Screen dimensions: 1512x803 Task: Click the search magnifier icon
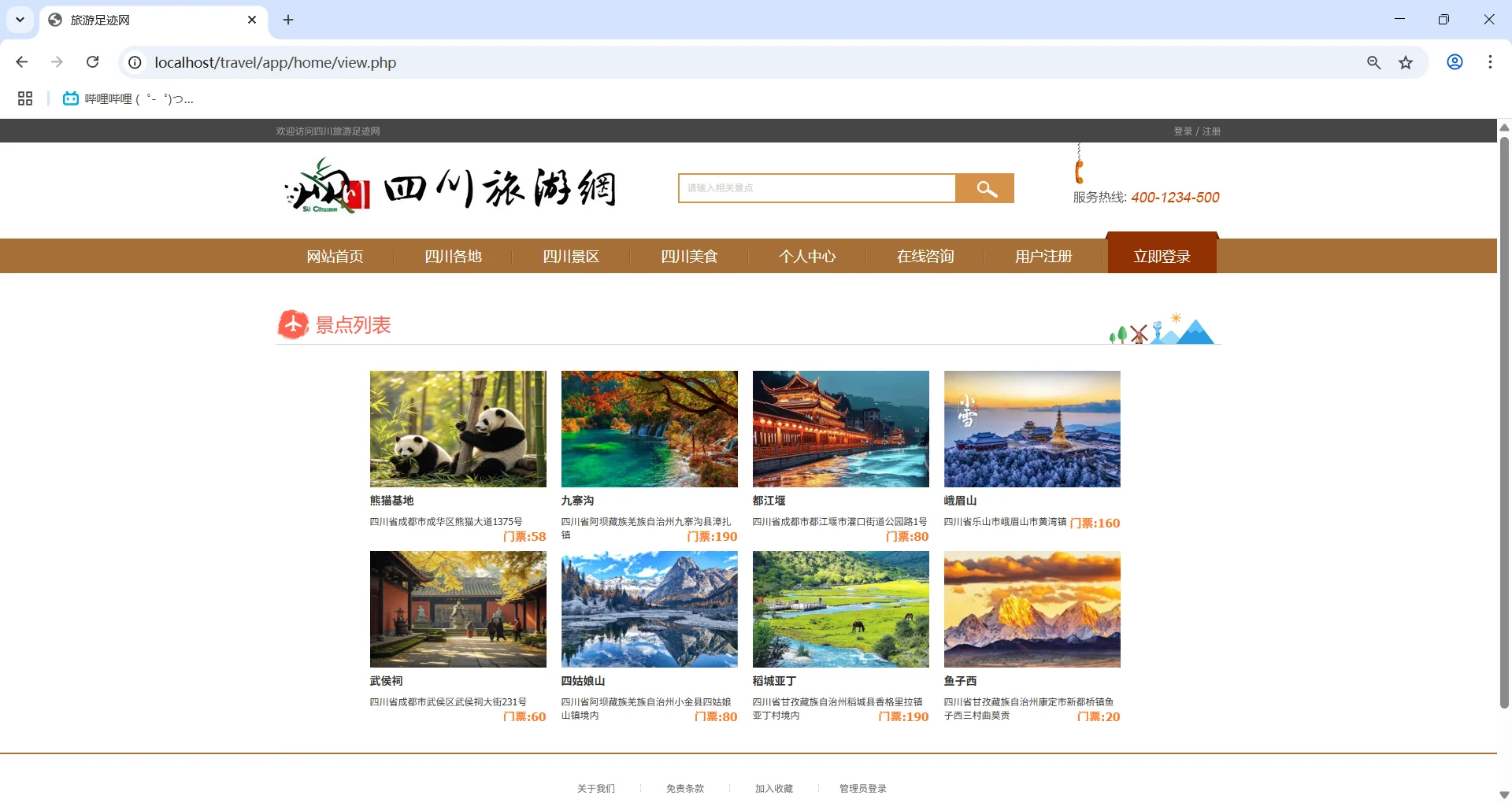click(984, 188)
